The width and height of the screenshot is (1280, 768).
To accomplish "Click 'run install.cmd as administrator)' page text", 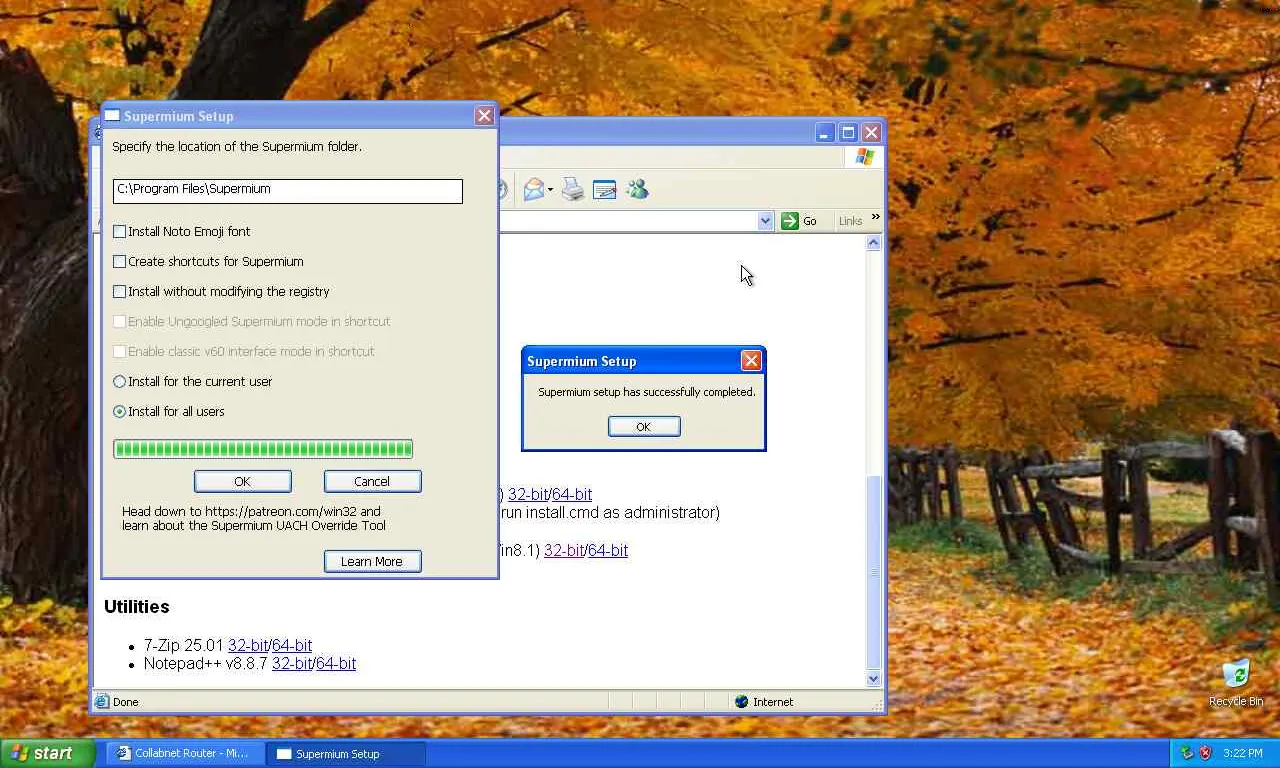I will (609, 512).
